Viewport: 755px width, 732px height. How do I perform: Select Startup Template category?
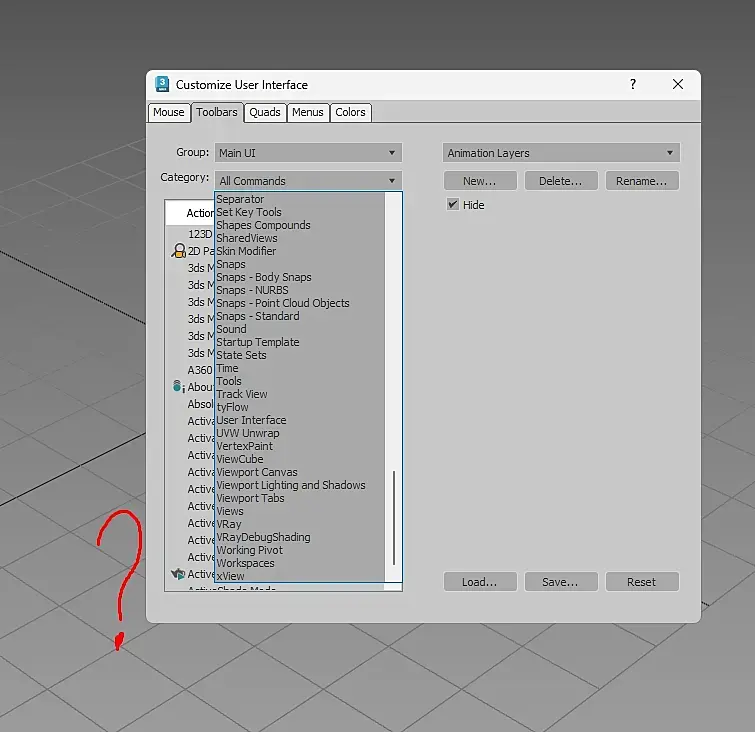tap(300, 342)
